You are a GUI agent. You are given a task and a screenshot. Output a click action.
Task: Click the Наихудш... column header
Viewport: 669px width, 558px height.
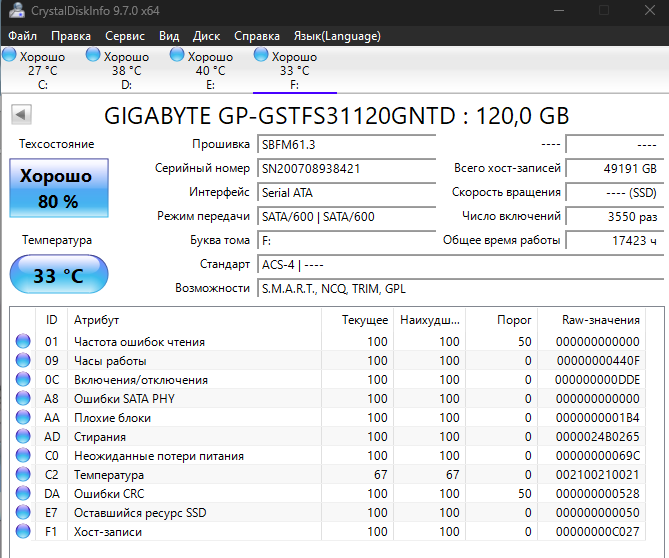tap(429, 320)
